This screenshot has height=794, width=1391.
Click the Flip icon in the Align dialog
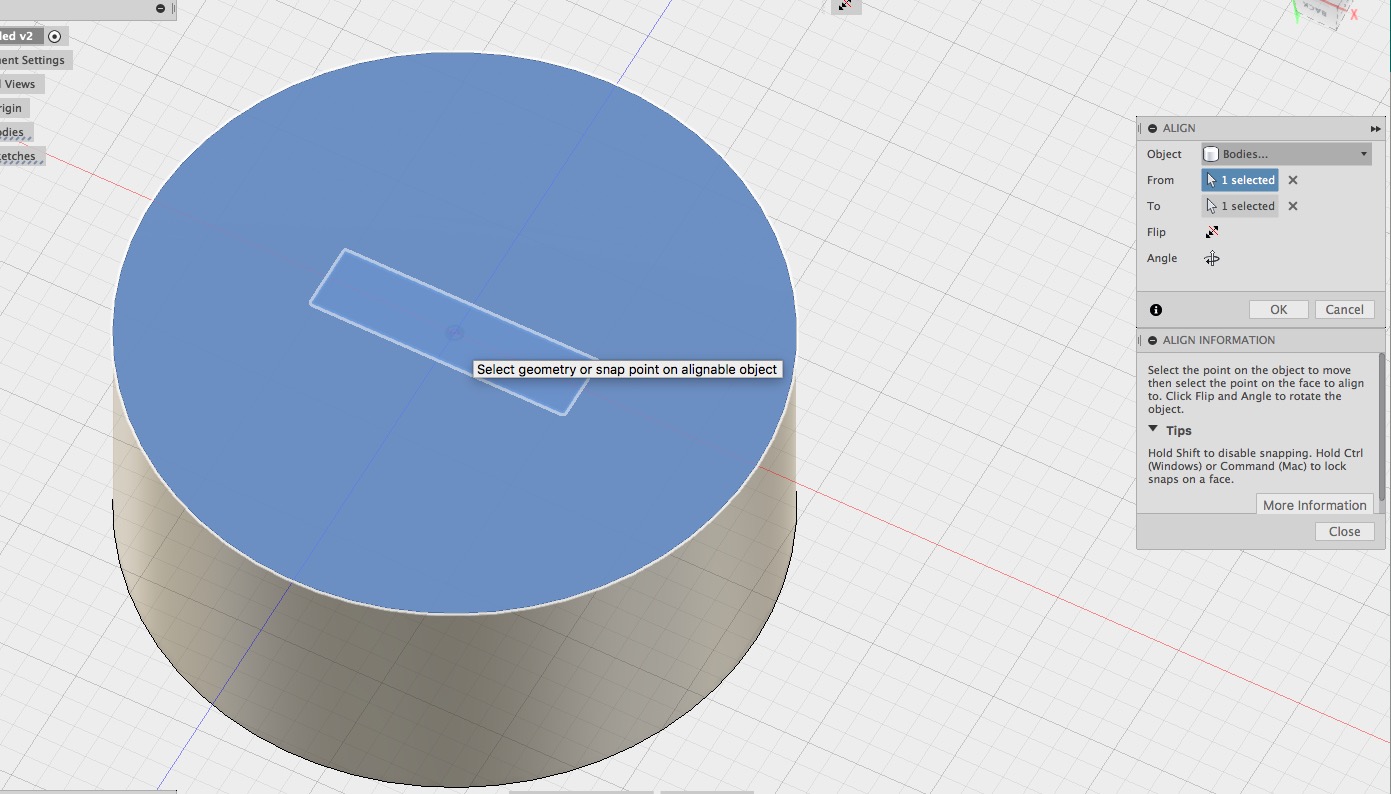(1211, 231)
